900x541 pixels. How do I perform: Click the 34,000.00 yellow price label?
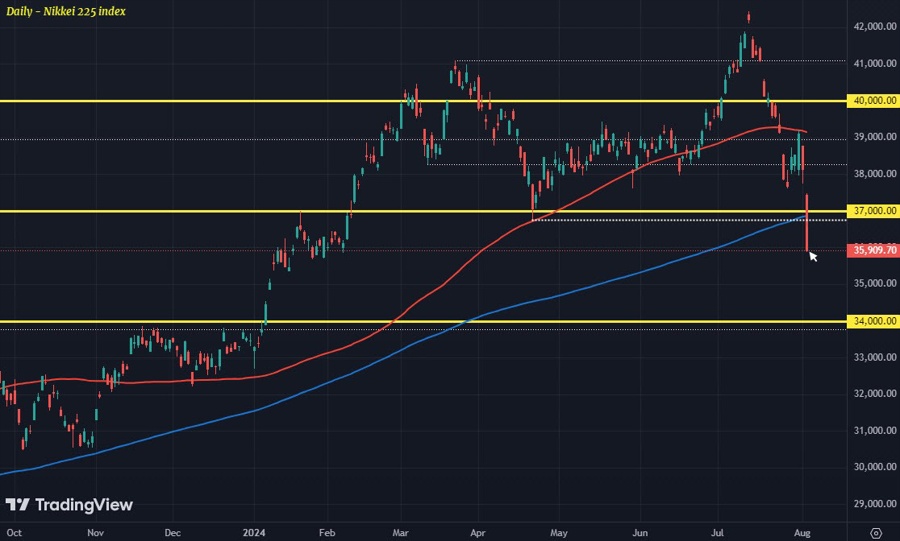873,322
